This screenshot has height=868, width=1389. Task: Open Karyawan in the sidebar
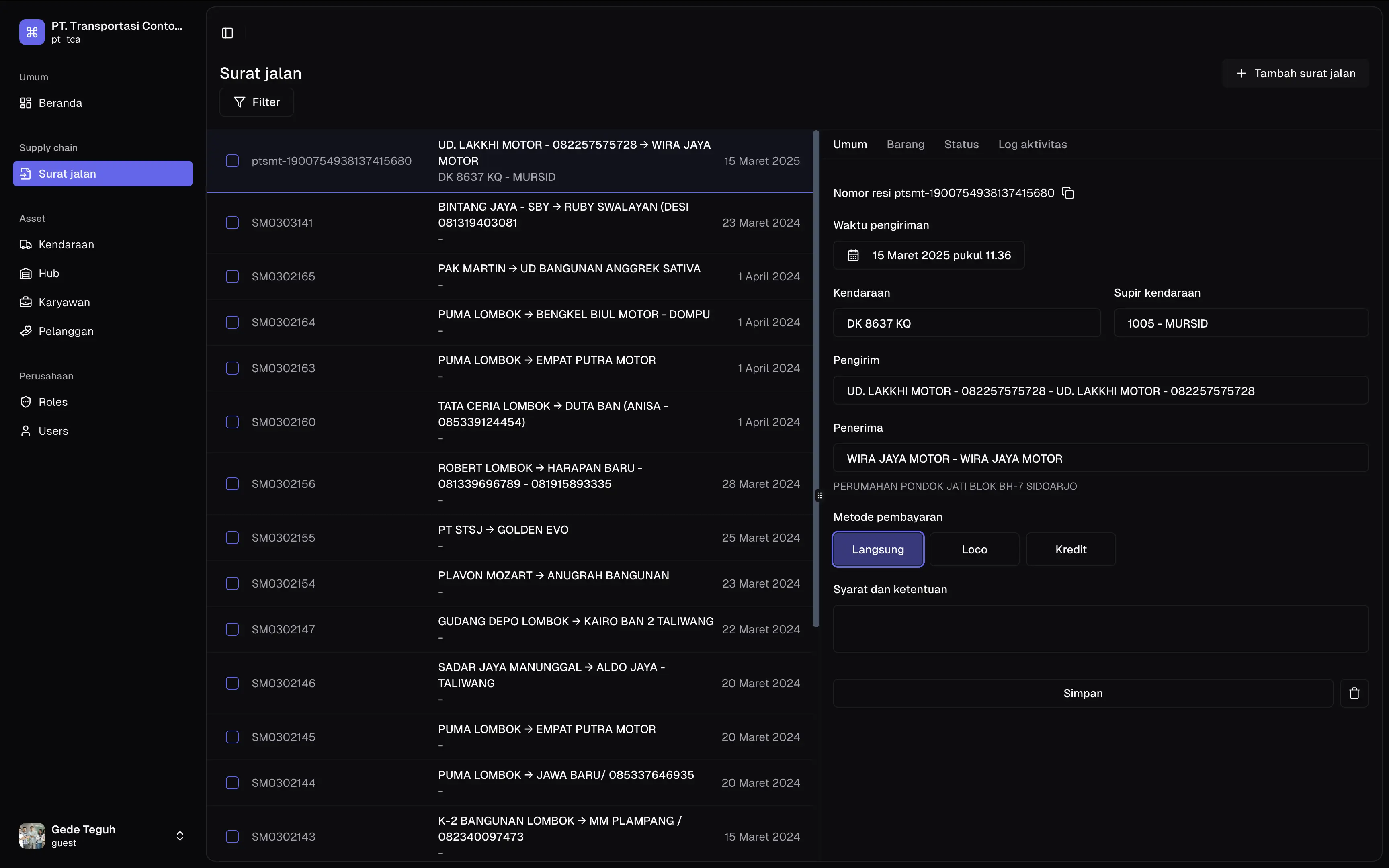point(64,303)
